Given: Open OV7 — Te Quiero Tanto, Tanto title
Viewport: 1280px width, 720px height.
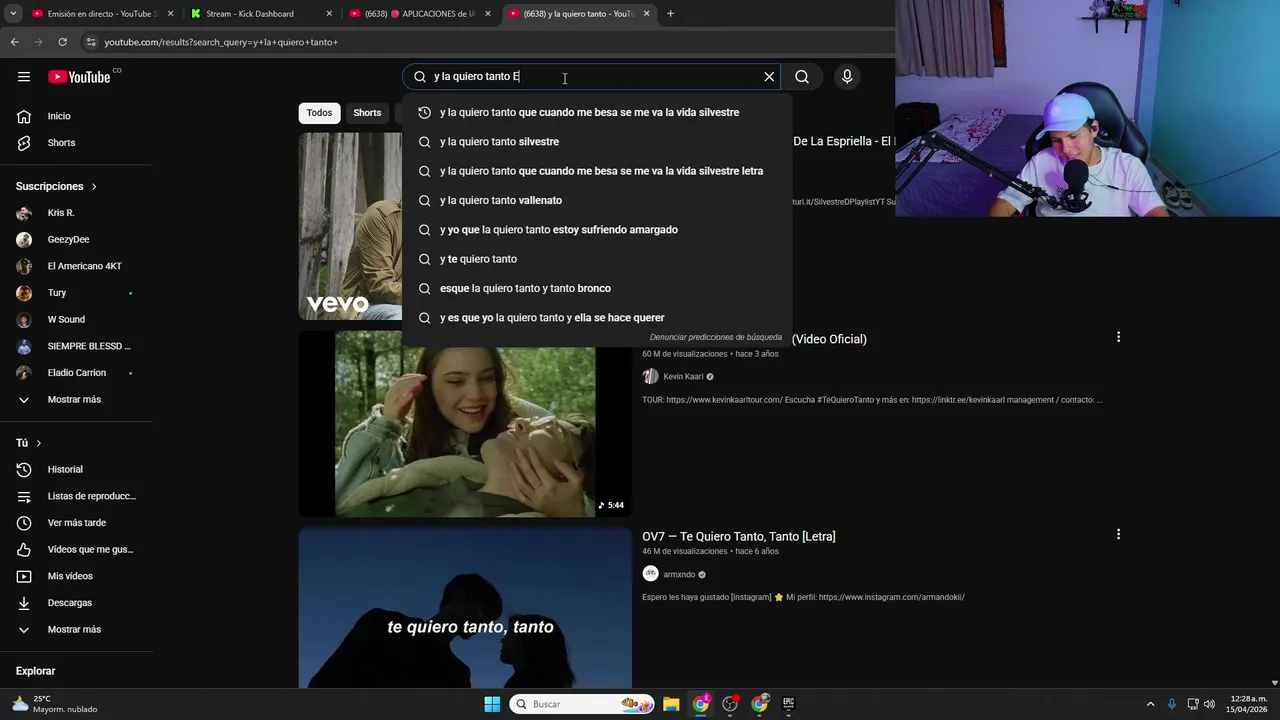Looking at the screenshot, I should pos(739,537).
